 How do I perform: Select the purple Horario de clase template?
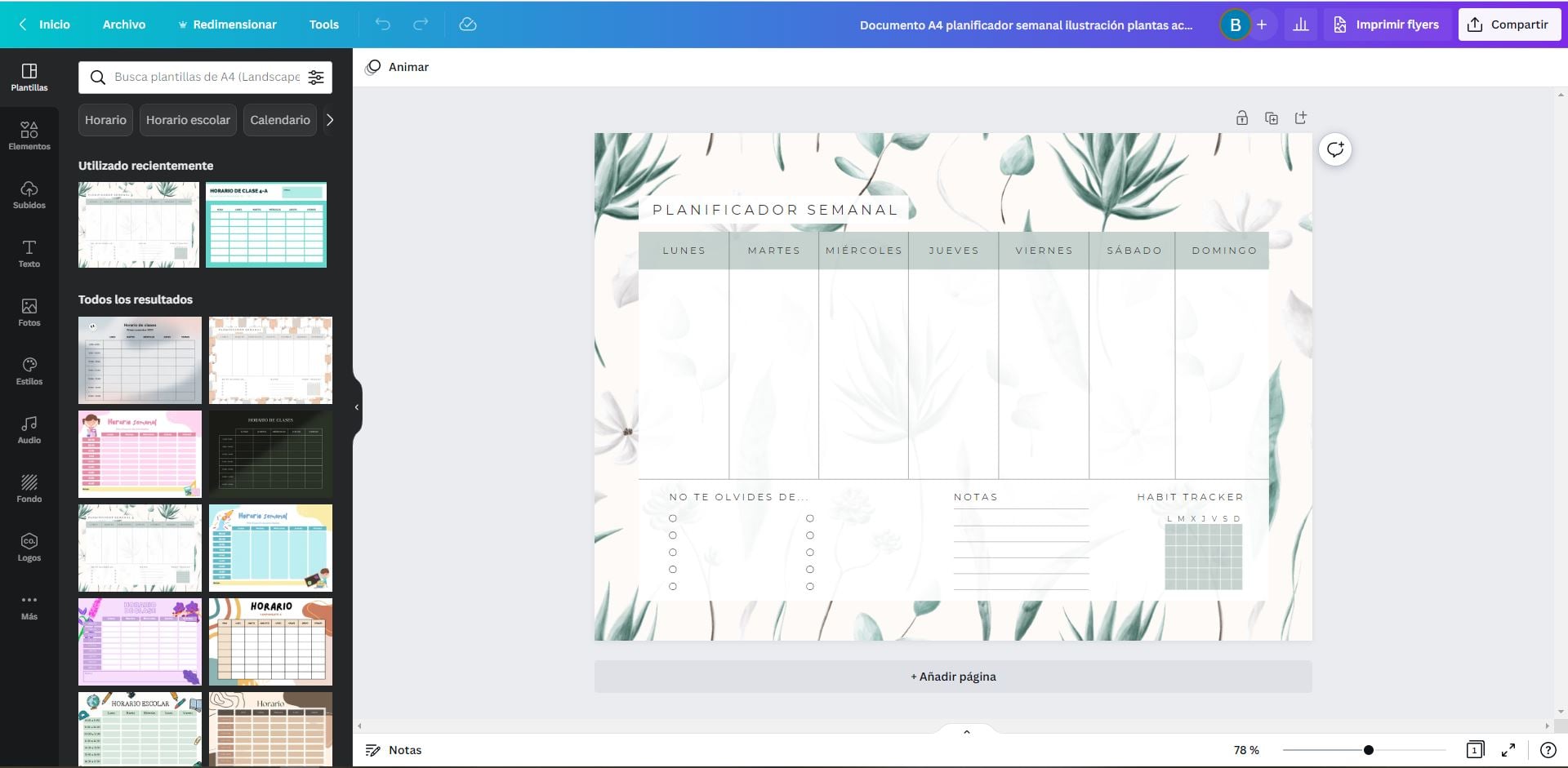point(140,641)
